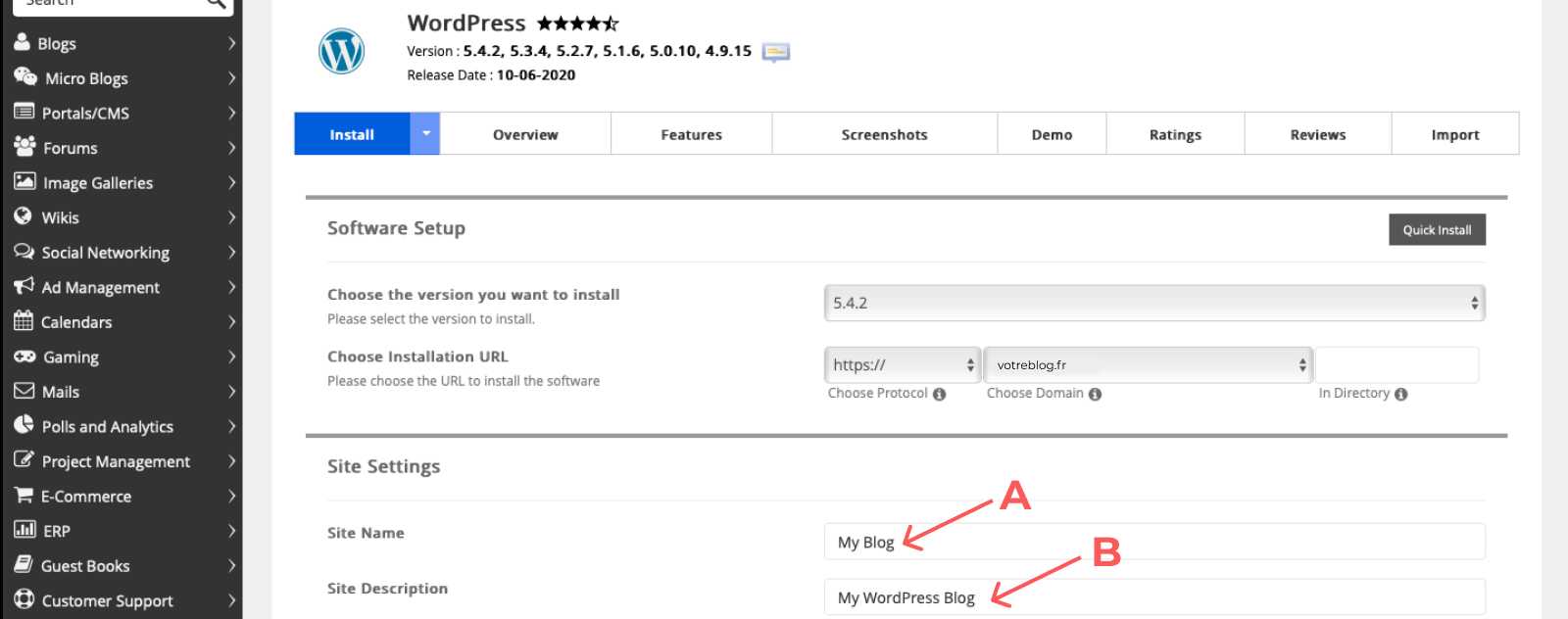1568x619 pixels.
Task: Select the Install tab
Action: 352,134
